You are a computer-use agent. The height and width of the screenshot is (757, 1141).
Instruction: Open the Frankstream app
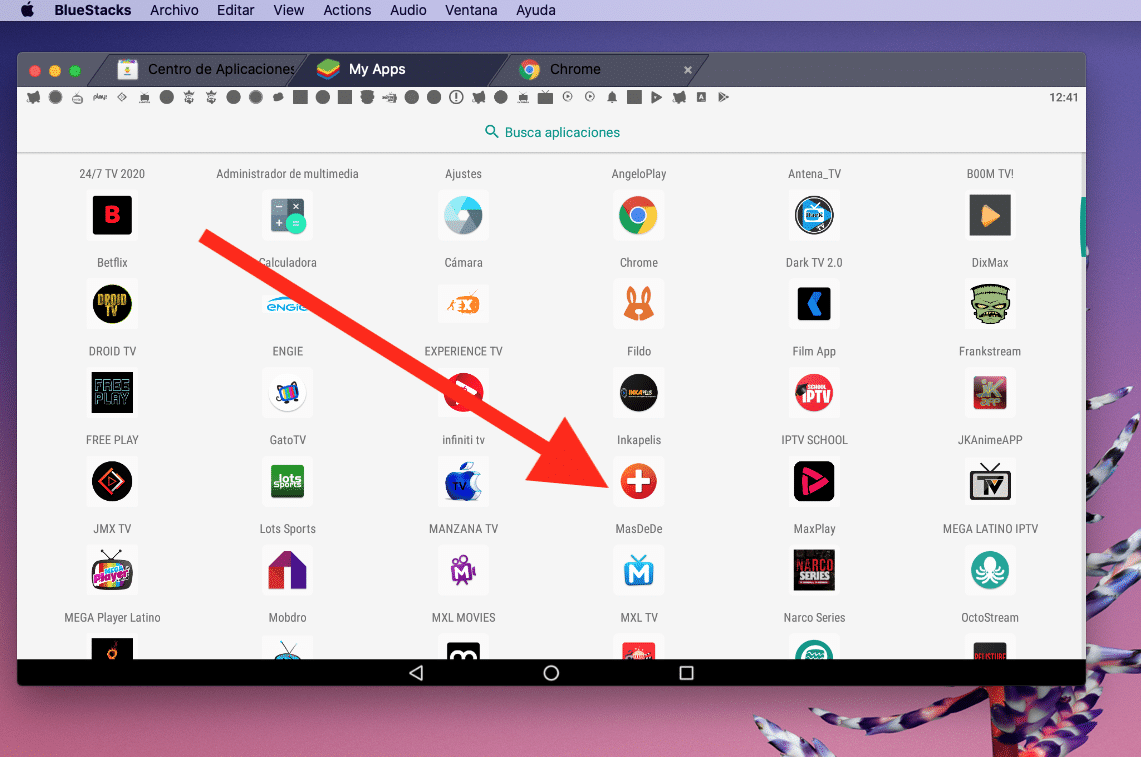(x=989, y=304)
